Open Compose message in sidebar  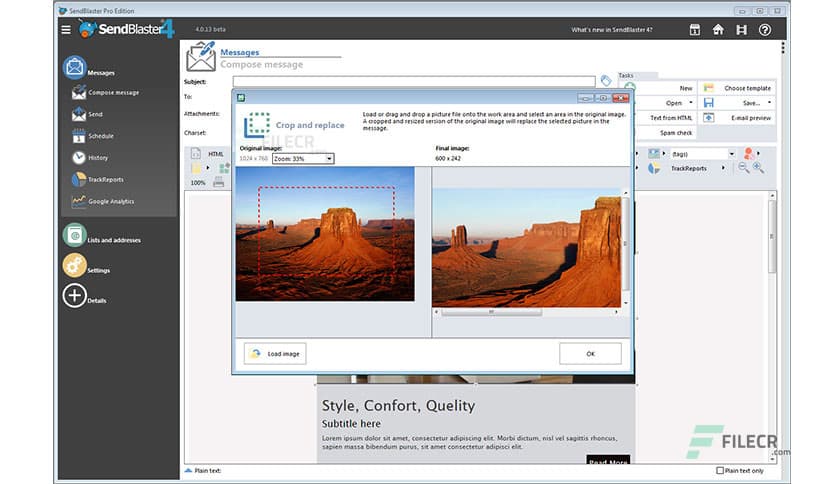(x=105, y=92)
